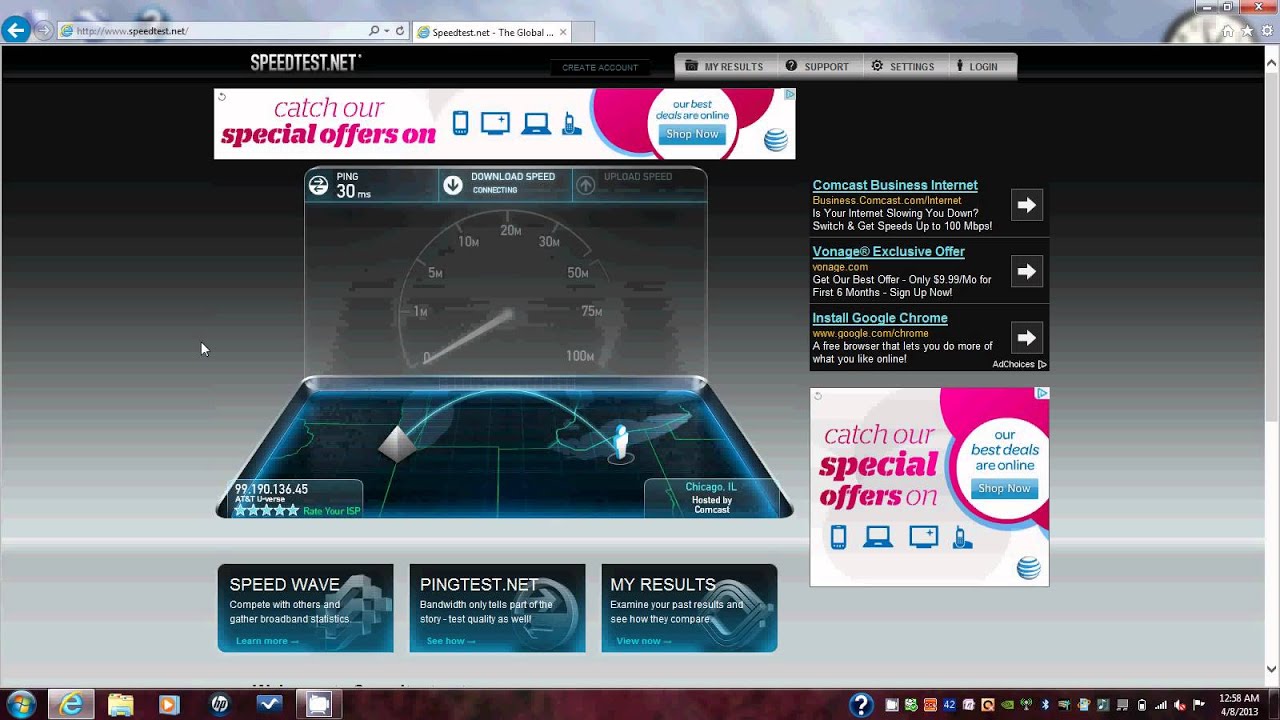Click the IE Home icon

[1228, 31]
